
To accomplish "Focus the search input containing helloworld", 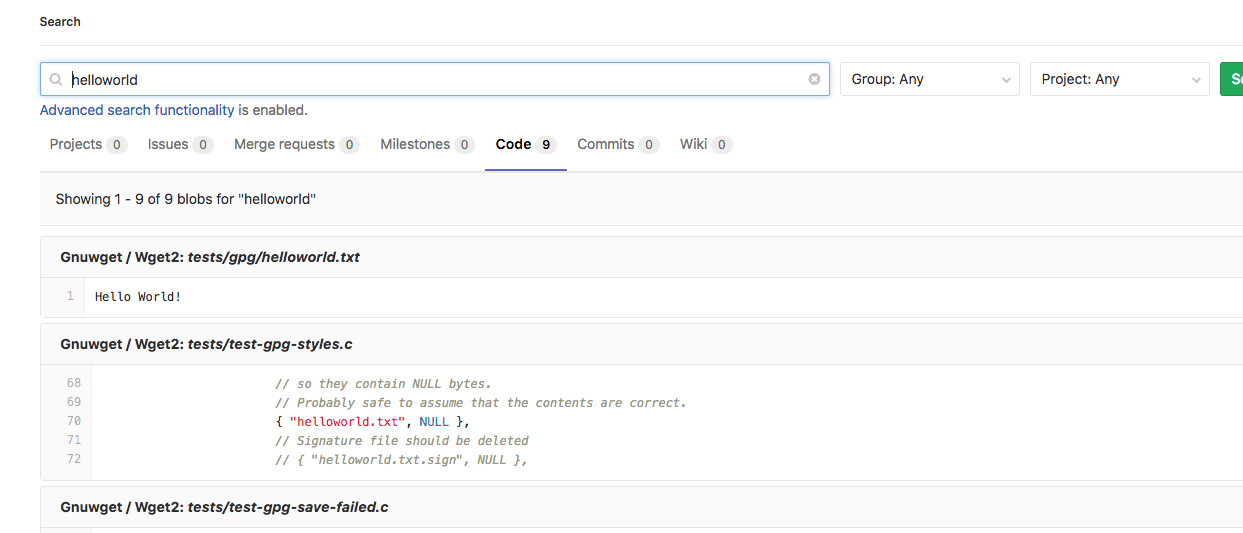I will point(435,79).
